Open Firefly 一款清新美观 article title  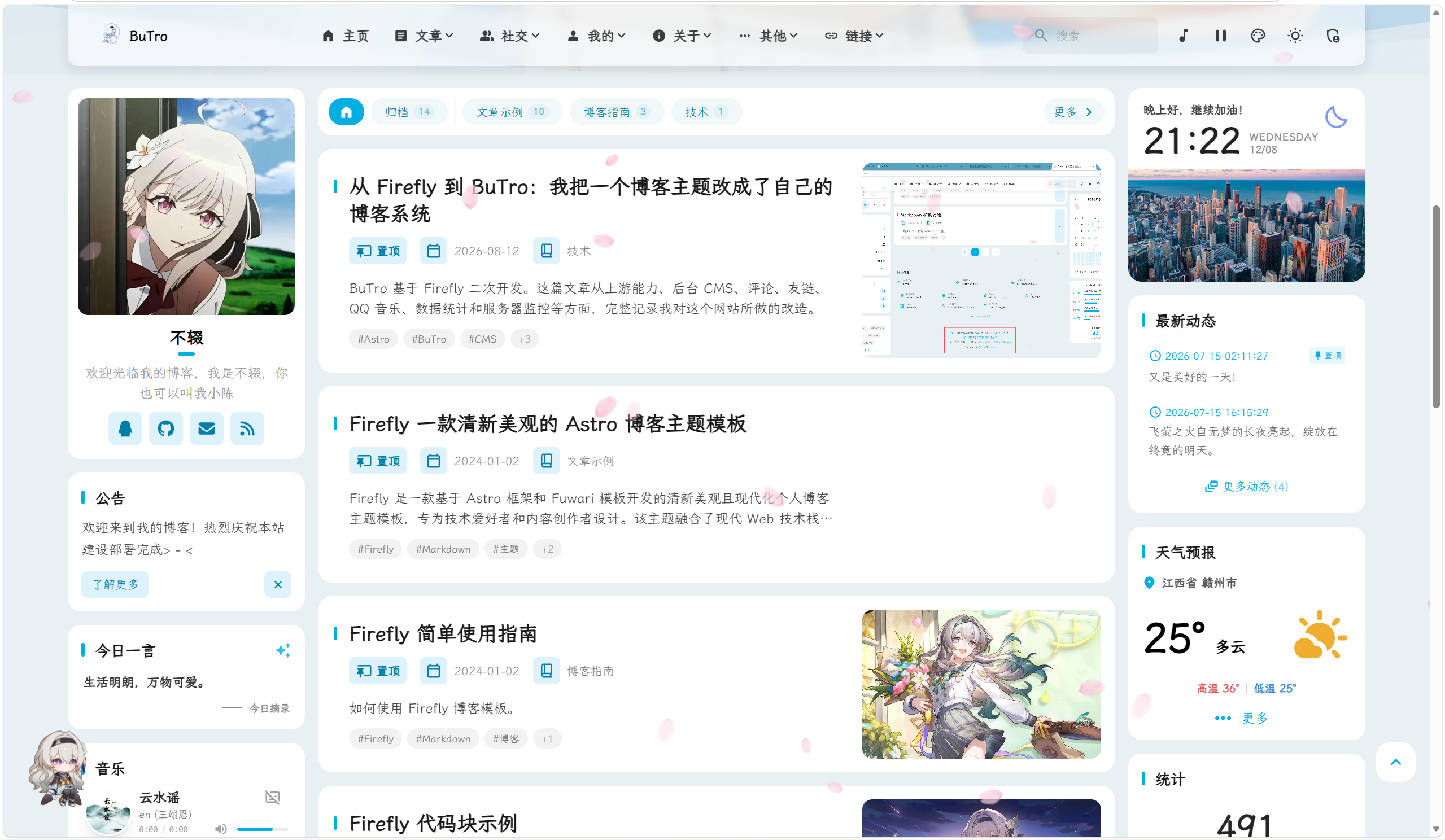tap(548, 424)
